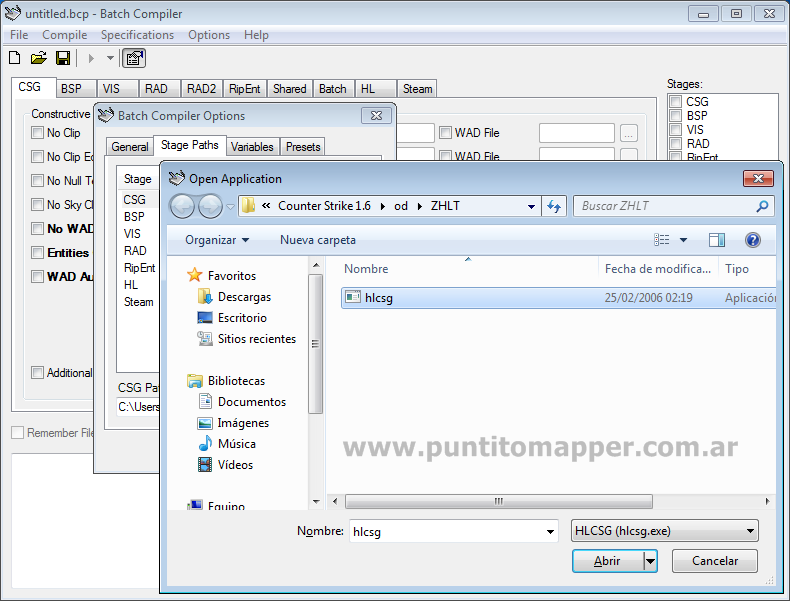Viewport: 790px width, 601px height.
Task: Click the Forward navigation arrow in Open Application
Action: point(210,206)
